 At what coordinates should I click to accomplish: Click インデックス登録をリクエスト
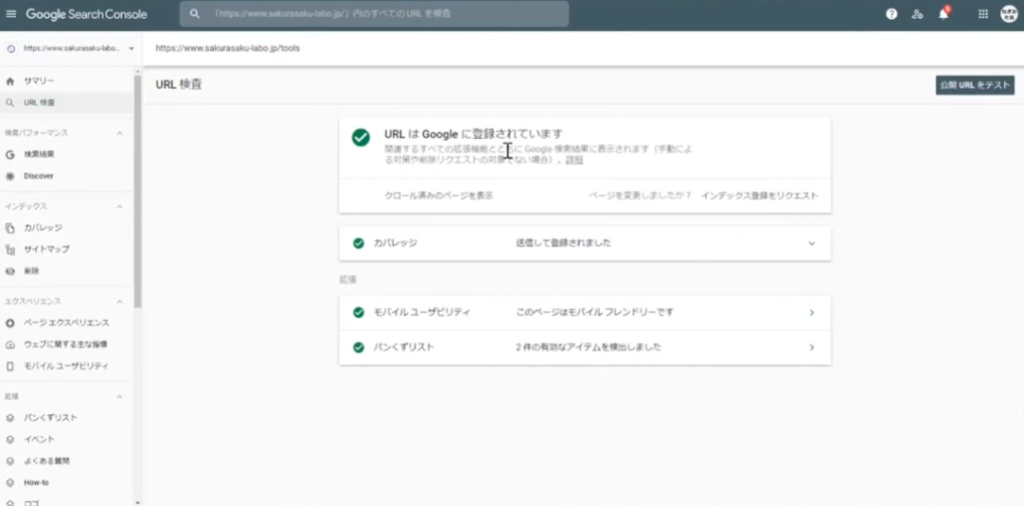coord(760,196)
